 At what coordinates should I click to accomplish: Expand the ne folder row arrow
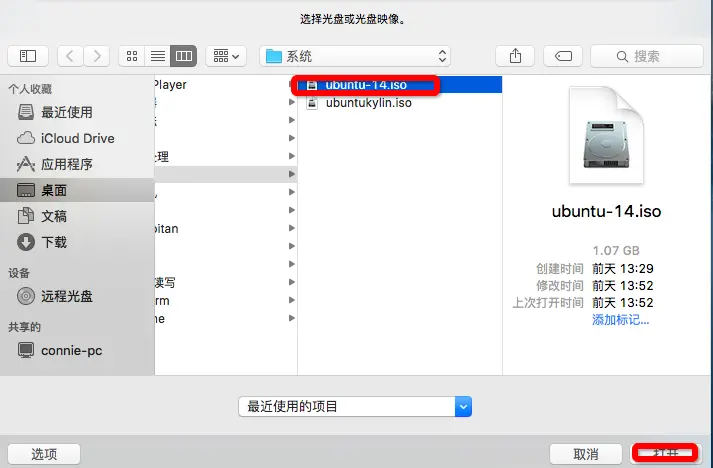pos(291,318)
